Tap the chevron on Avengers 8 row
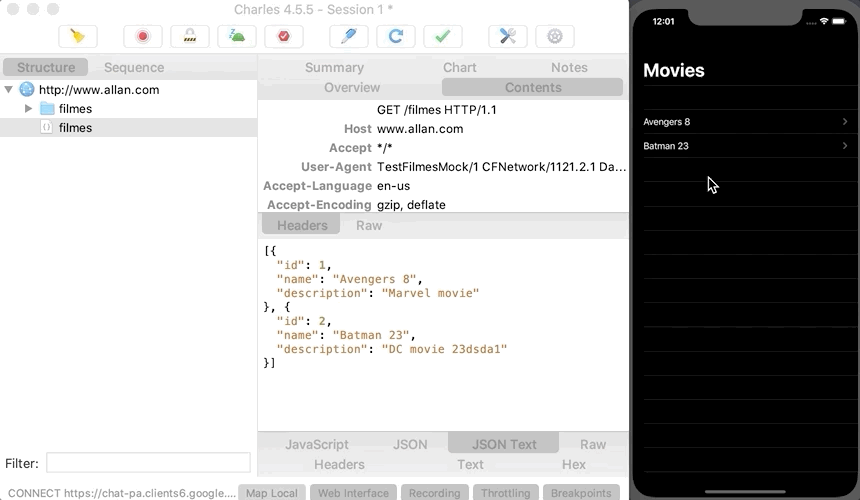 click(x=845, y=122)
